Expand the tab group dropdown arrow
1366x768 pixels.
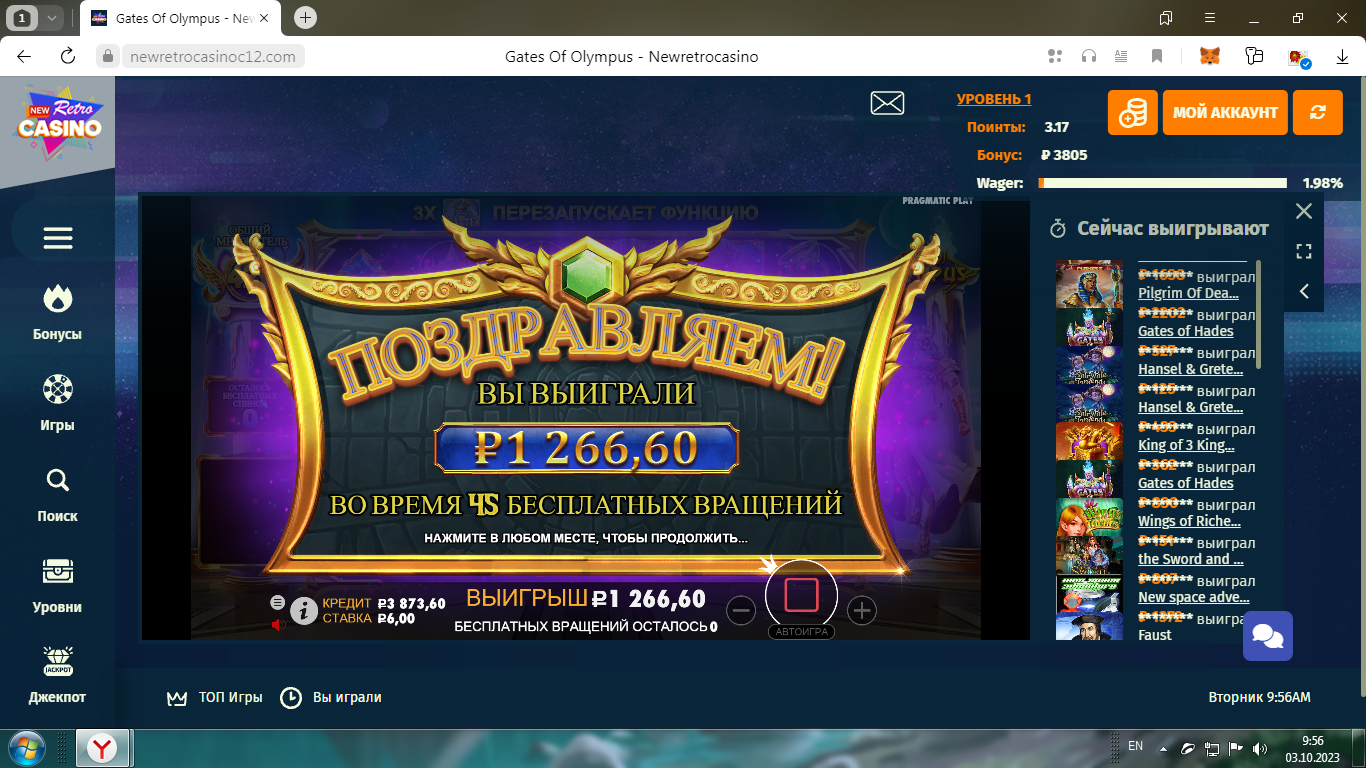click(52, 18)
